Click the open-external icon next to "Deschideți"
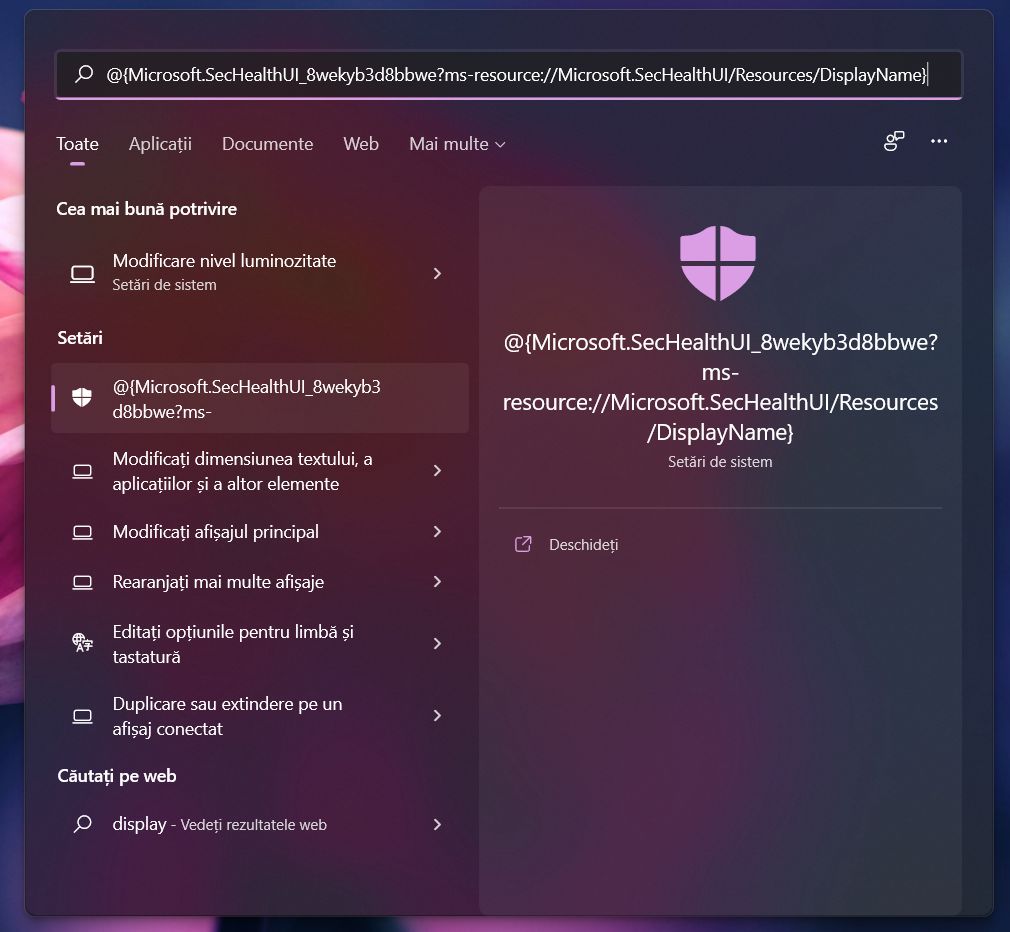The height and width of the screenshot is (932, 1010). (522, 544)
